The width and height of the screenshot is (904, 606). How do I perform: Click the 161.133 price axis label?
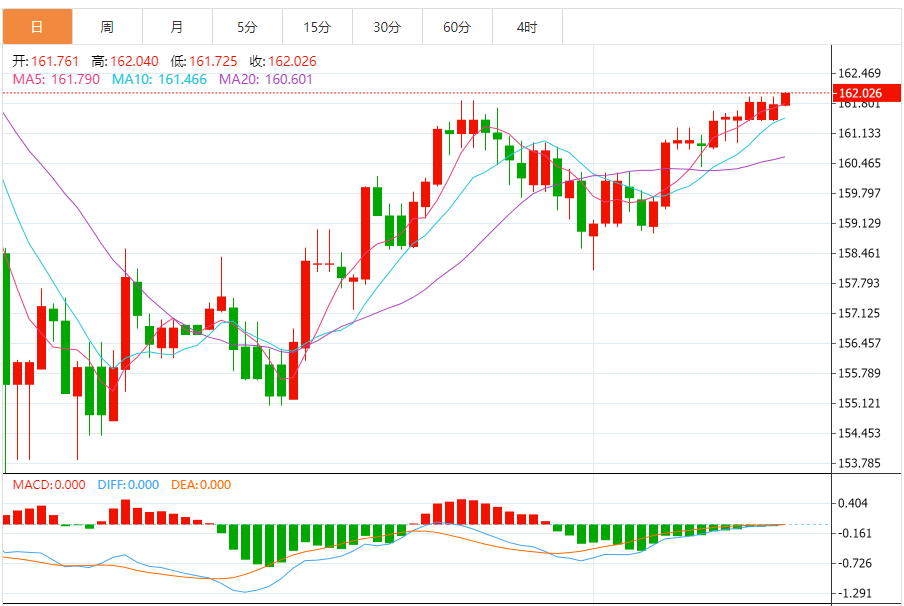[x=859, y=133]
